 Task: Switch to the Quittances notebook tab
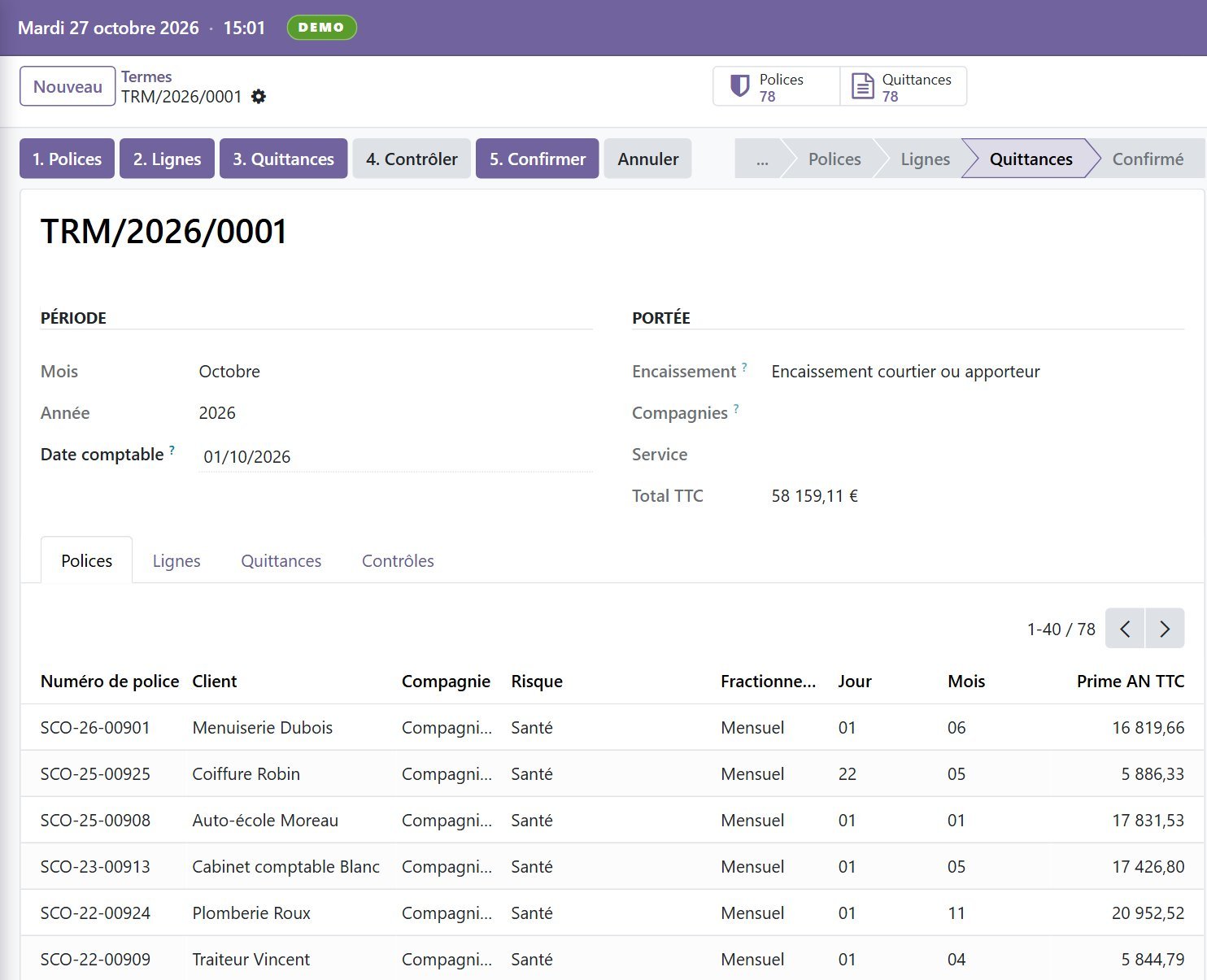(281, 560)
